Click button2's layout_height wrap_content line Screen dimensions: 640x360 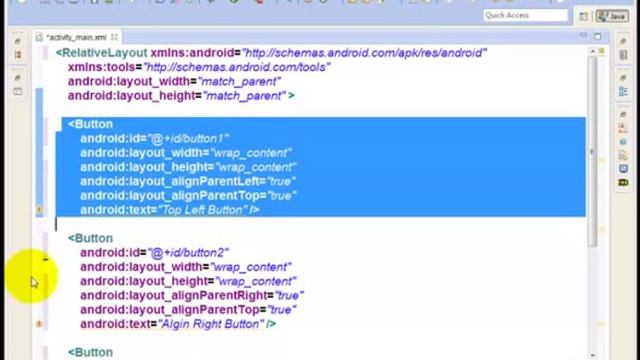188,281
